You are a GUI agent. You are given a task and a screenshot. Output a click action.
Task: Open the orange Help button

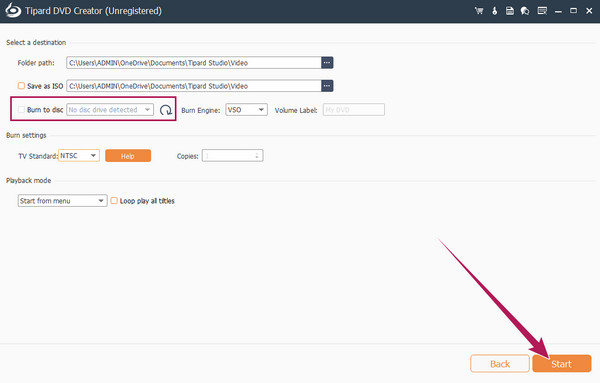coord(128,156)
